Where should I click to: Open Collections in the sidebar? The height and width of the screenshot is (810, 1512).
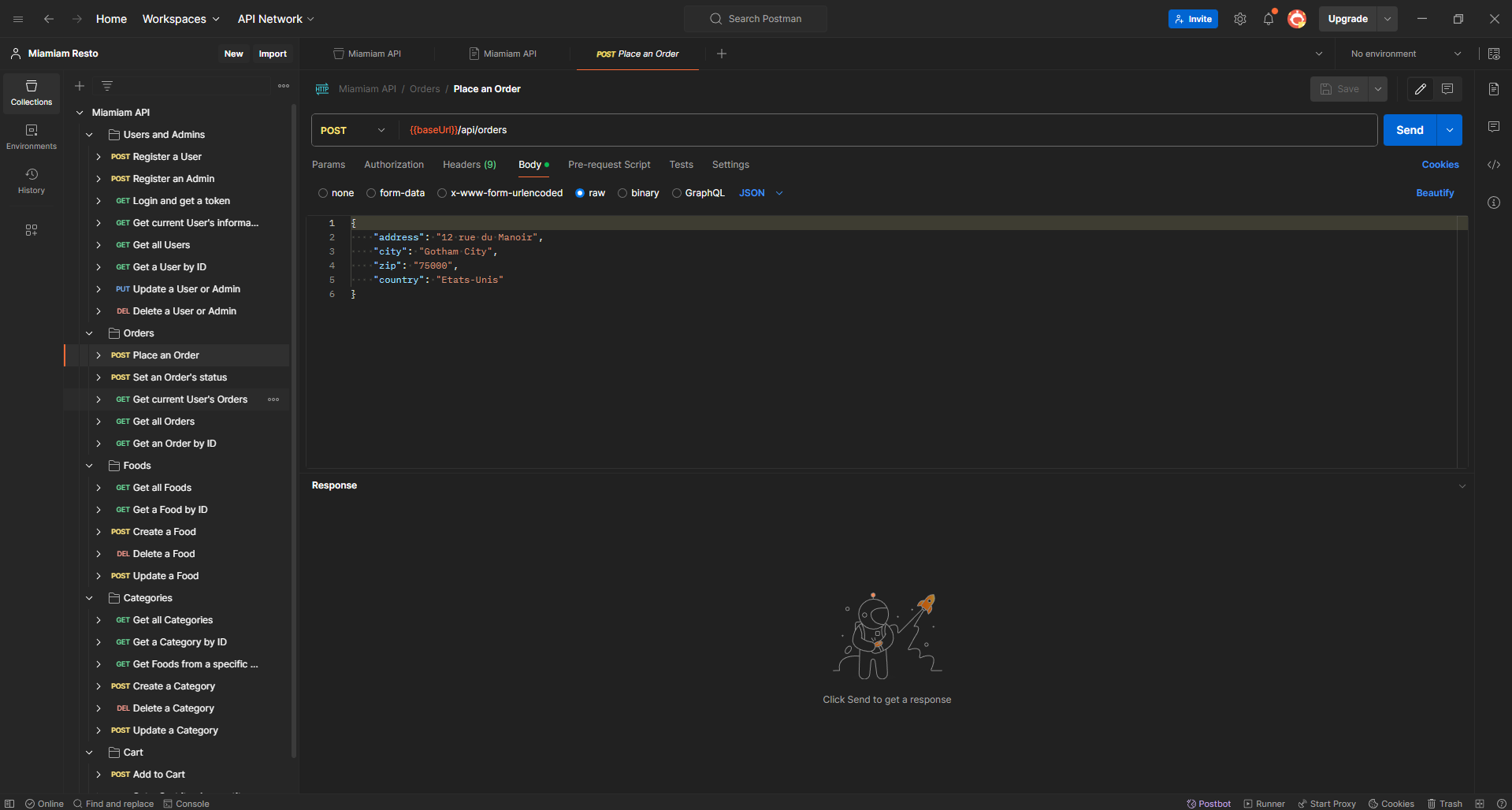32,93
